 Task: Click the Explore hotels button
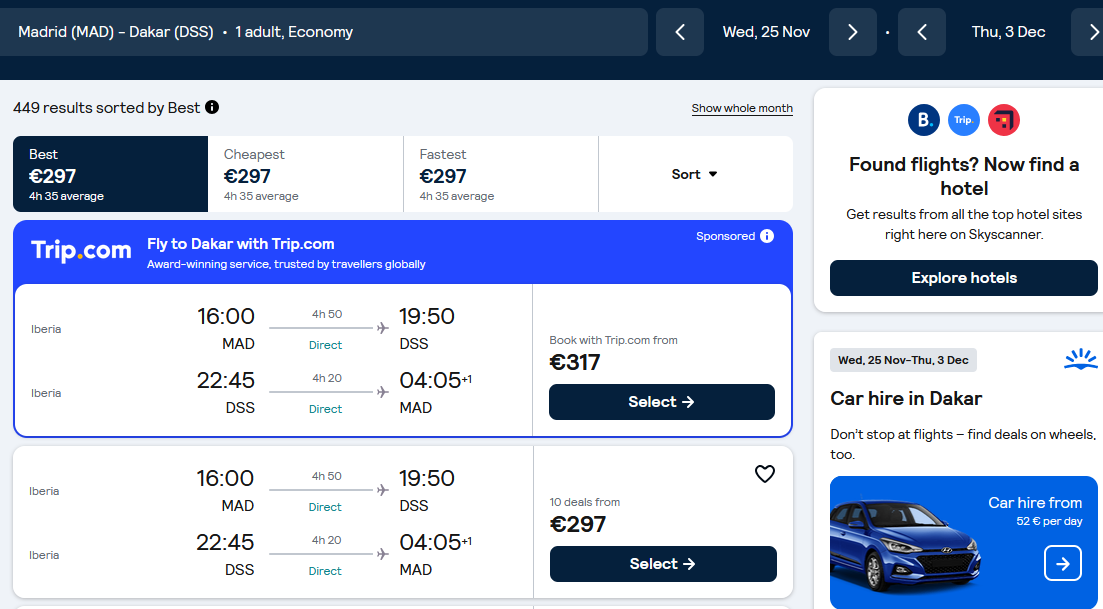tap(964, 278)
